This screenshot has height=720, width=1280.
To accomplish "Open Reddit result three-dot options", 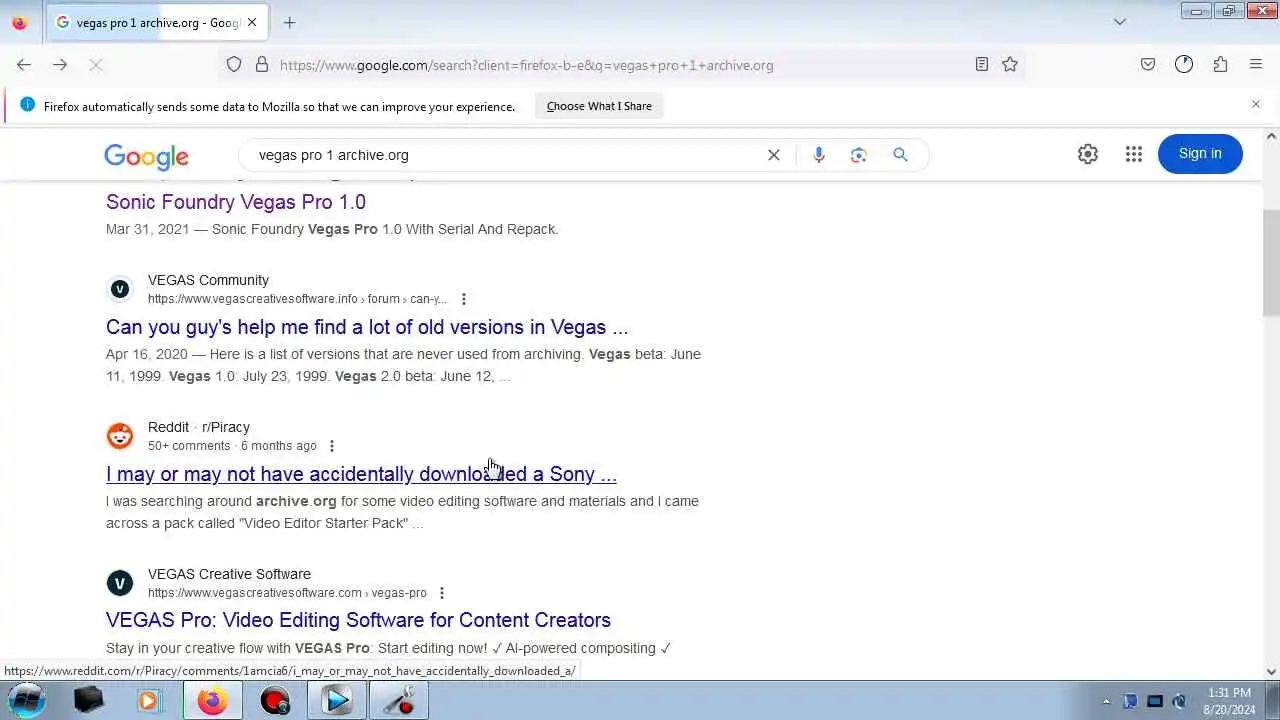I will [332, 446].
